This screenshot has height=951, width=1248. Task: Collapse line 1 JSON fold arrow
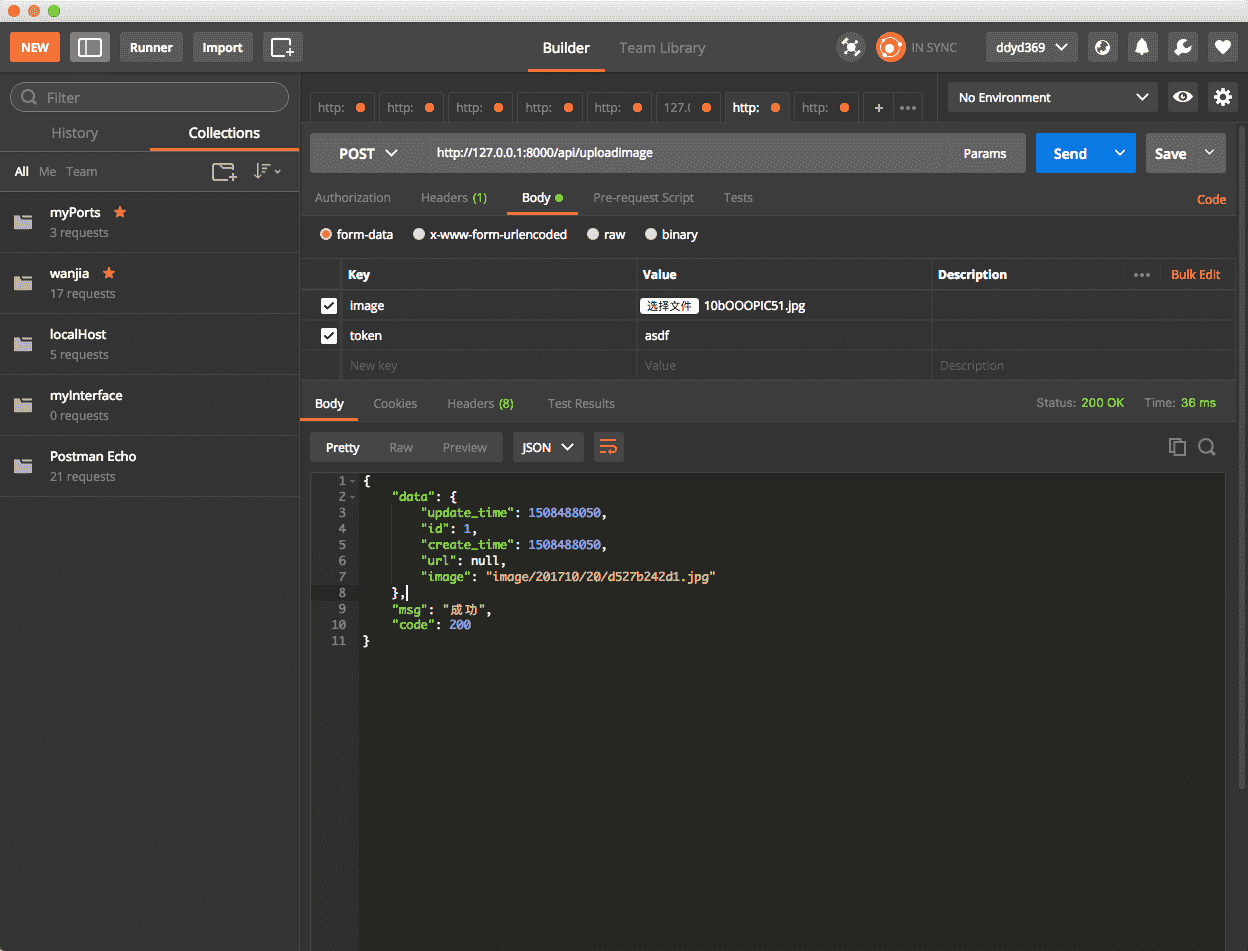click(352, 481)
